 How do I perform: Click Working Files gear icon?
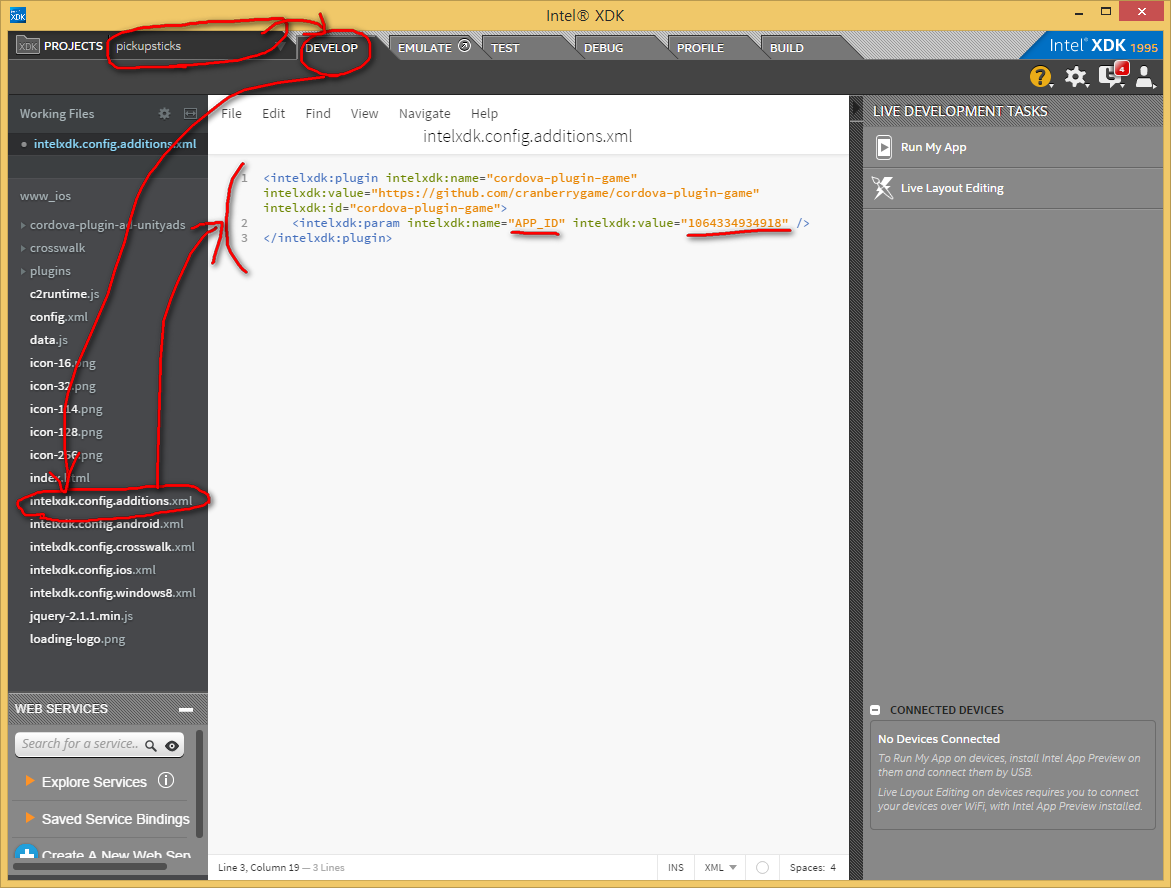(164, 114)
